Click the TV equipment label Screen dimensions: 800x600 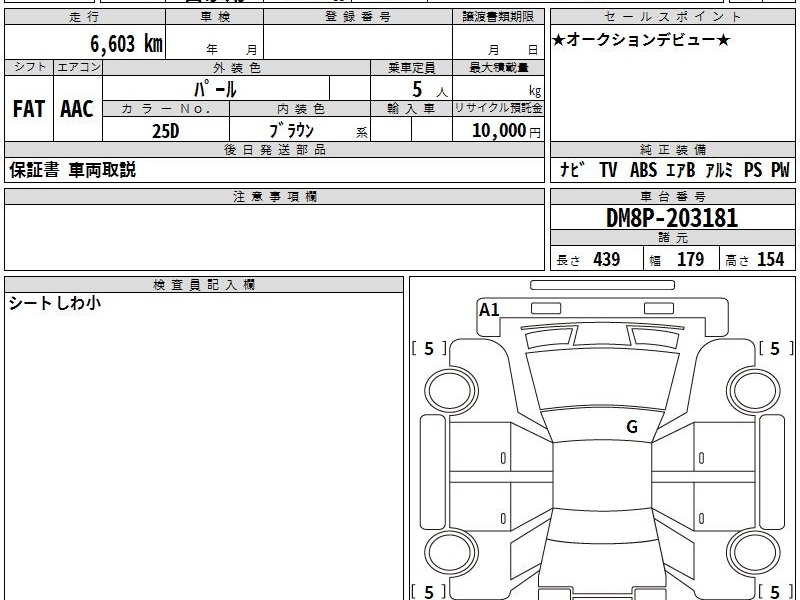[608, 169]
